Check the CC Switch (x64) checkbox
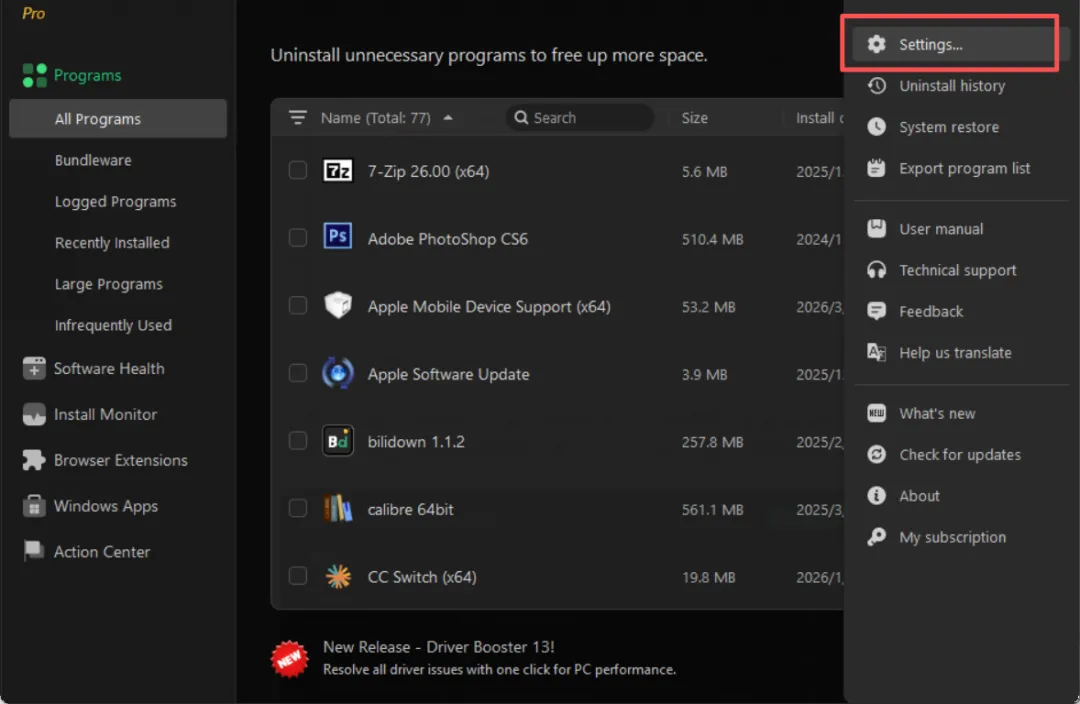The height and width of the screenshot is (704, 1080). pyautogui.click(x=298, y=577)
